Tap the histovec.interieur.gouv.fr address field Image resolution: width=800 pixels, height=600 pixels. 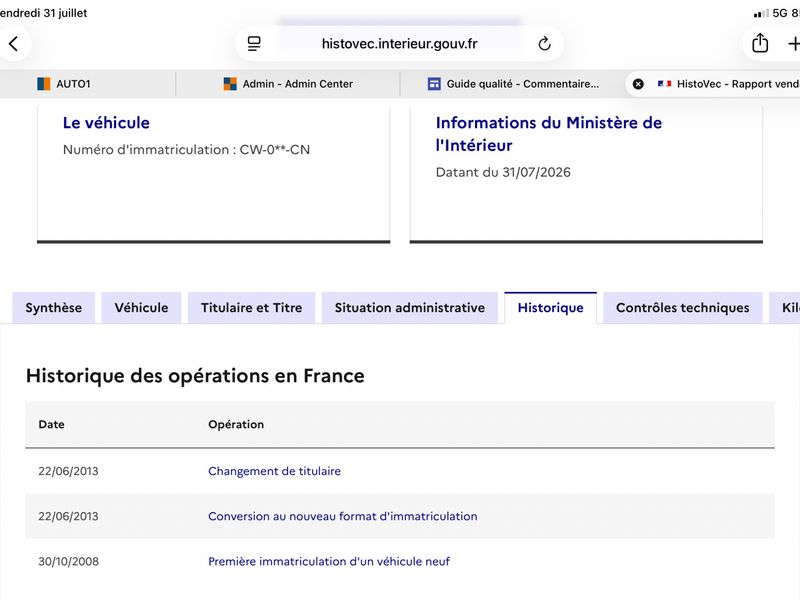(399, 44)
